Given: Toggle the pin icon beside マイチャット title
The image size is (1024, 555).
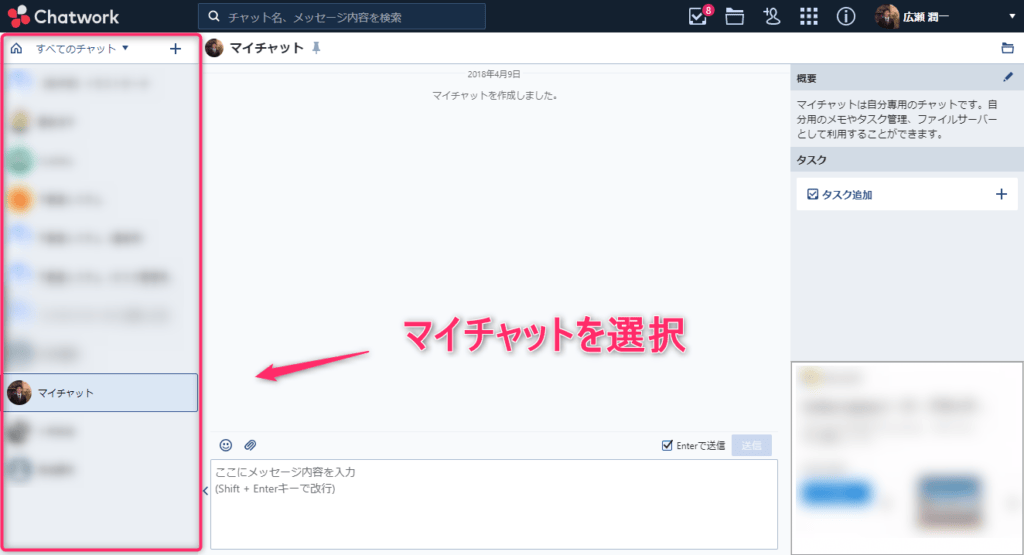Looking at the screenshot, I should [316, 48].
